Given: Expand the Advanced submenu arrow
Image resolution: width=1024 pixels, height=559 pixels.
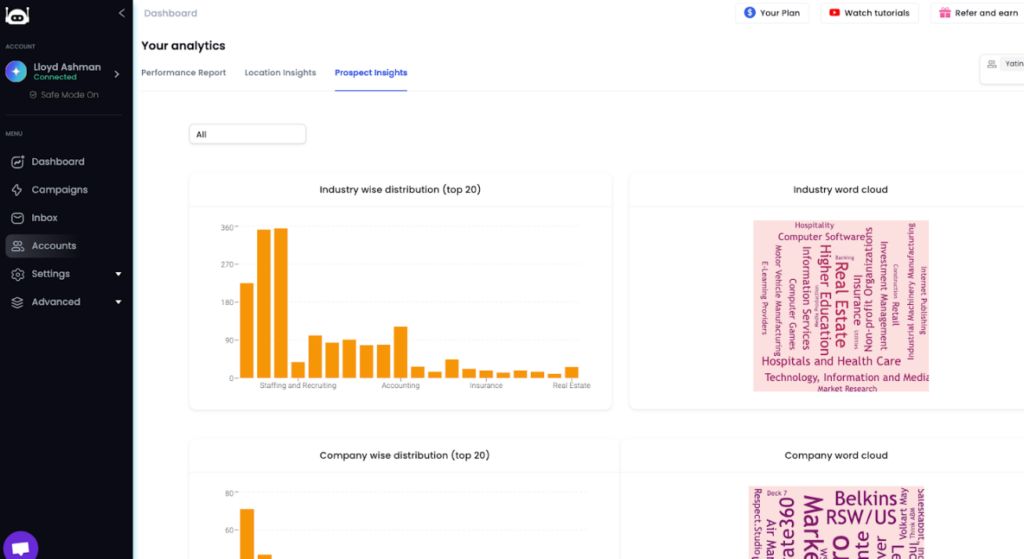Looking at the screenshot, I should (x=118, y=302).
